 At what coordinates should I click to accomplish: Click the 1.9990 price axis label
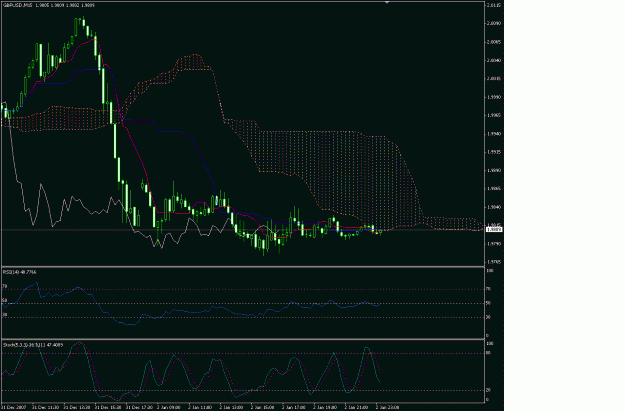[493, 97]
